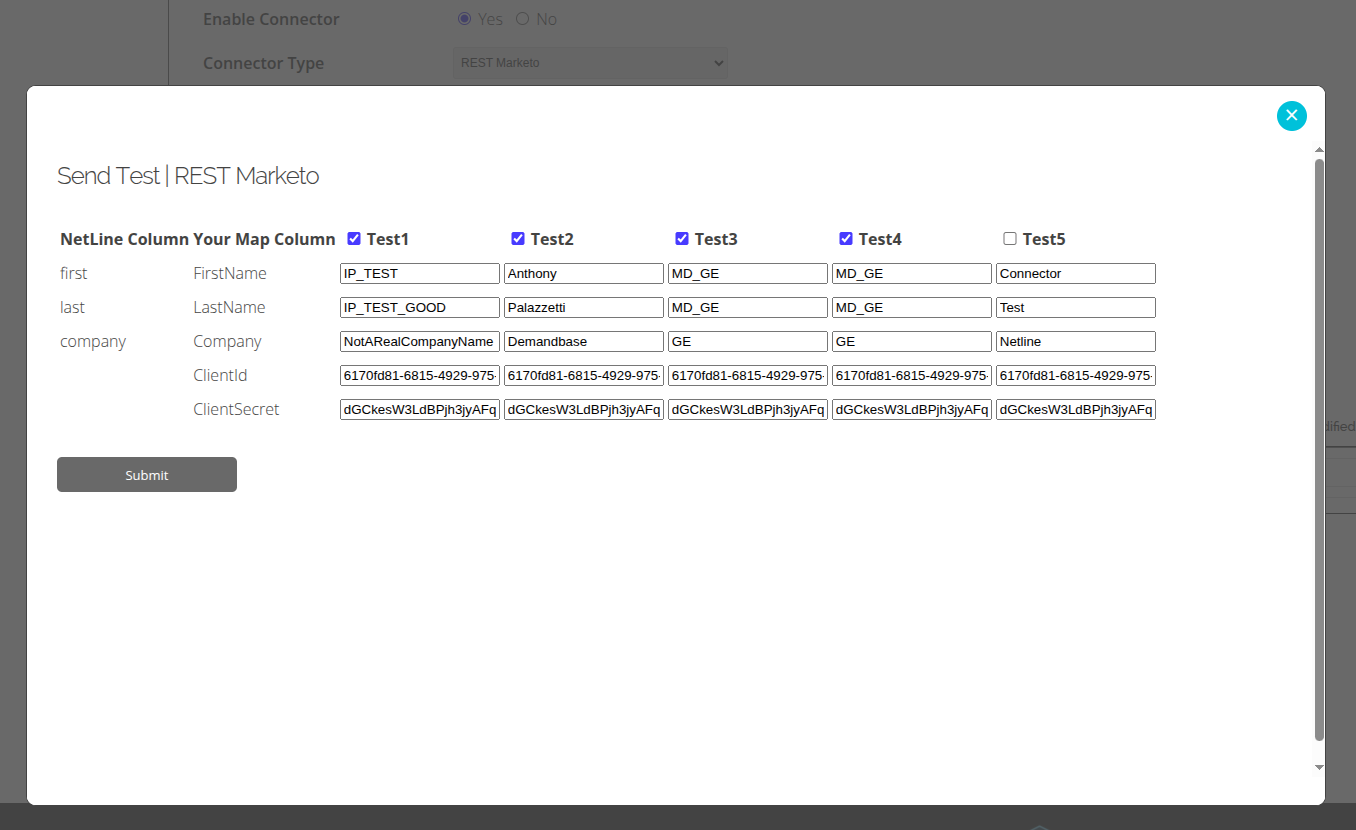The image size is (1356, 830).
Task: Click Test1 Company field NotARealCompanyName
Action: click(419, 342)
